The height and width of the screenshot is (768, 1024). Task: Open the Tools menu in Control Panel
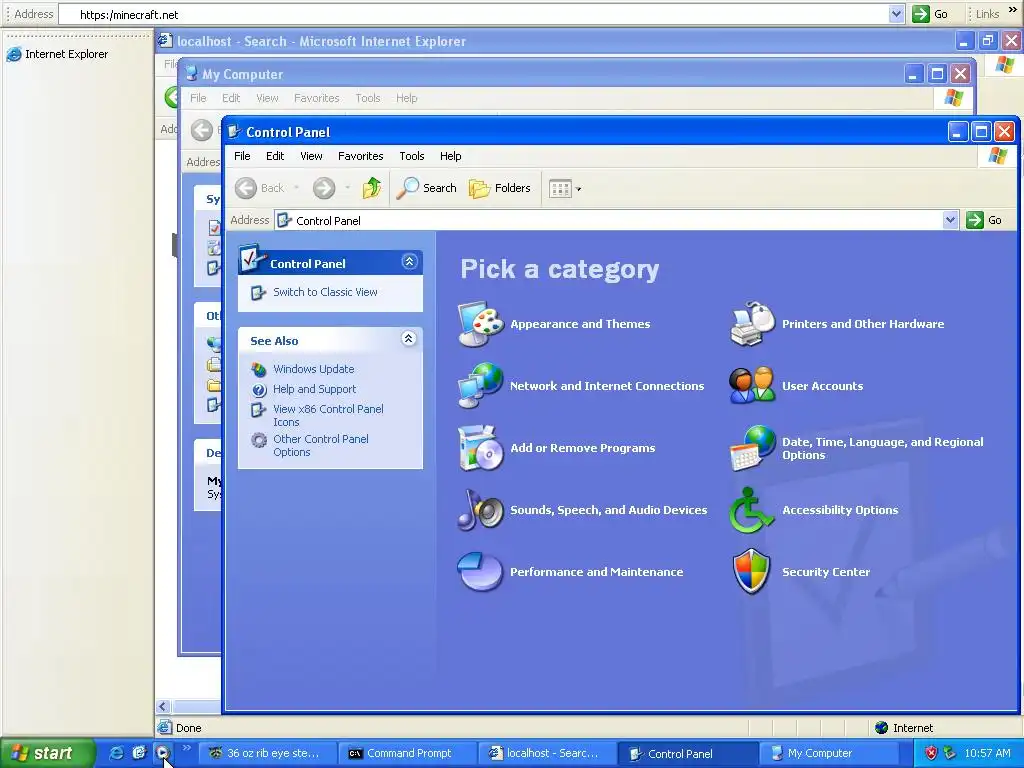point(411,156)
